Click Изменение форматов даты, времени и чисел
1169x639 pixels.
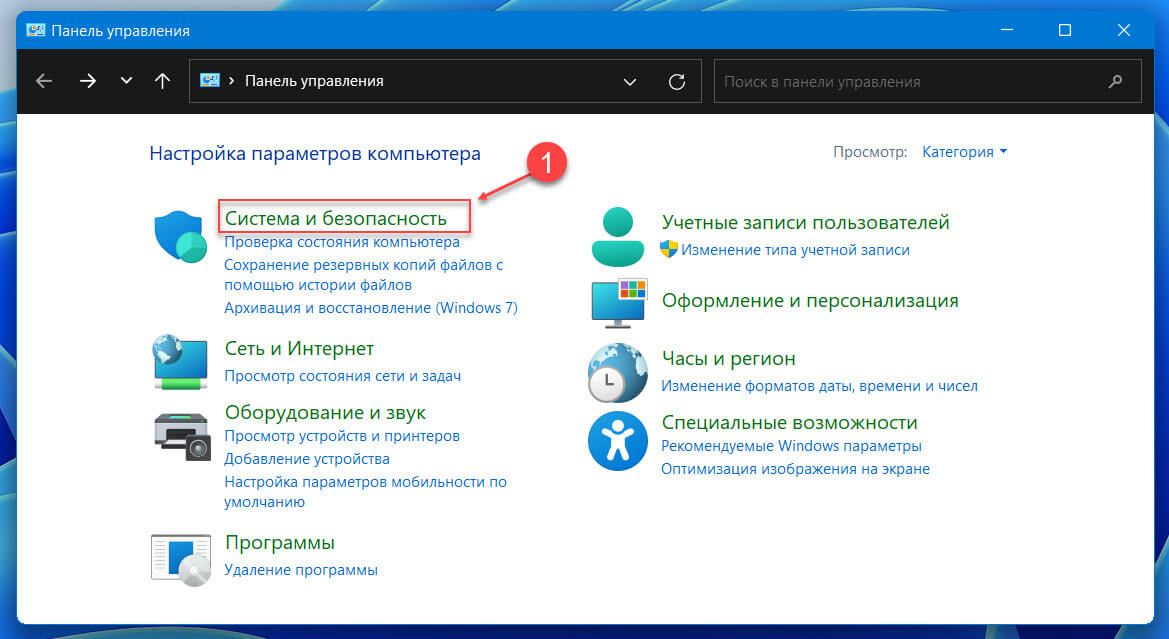tap(819, 385)
